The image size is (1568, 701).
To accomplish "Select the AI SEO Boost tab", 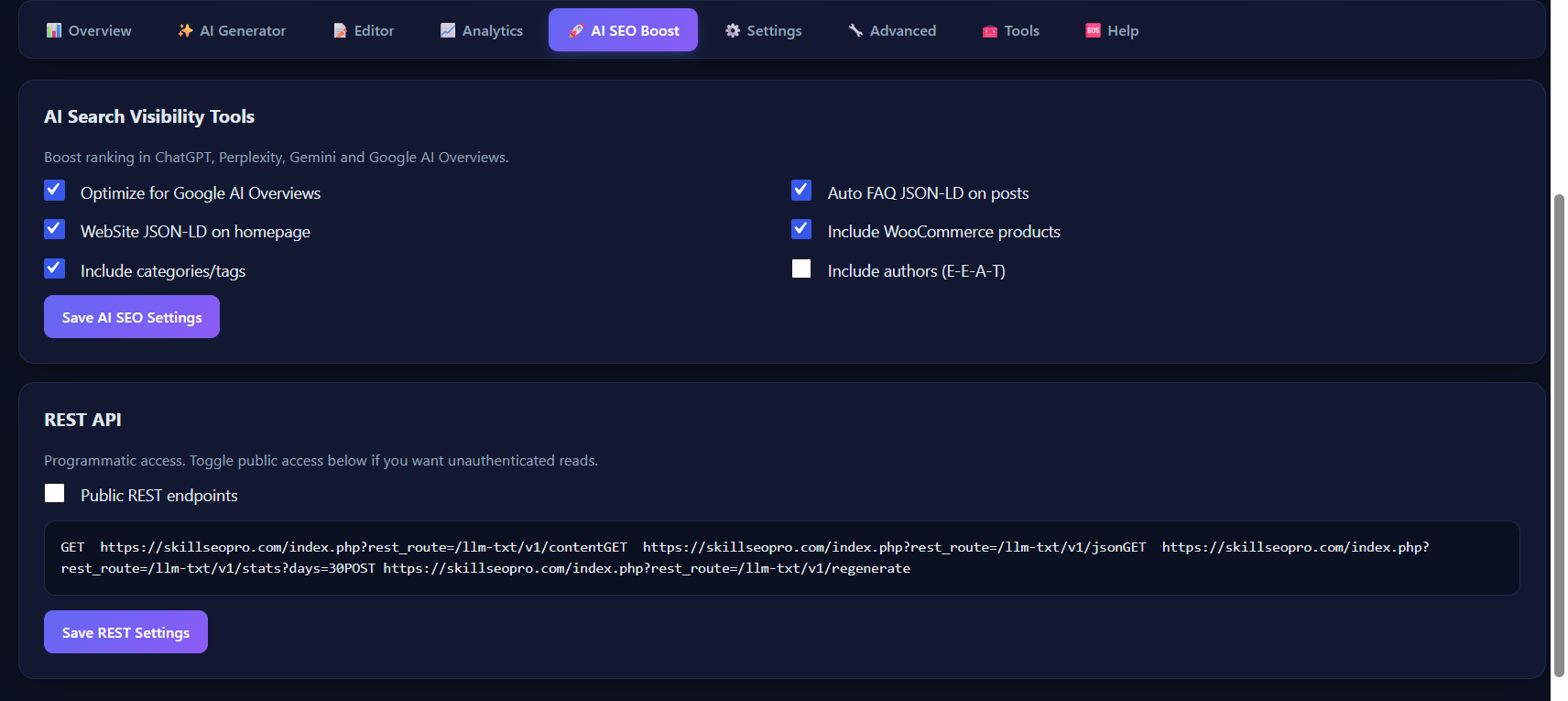I will pyautogui.click(x=623, y=30).
